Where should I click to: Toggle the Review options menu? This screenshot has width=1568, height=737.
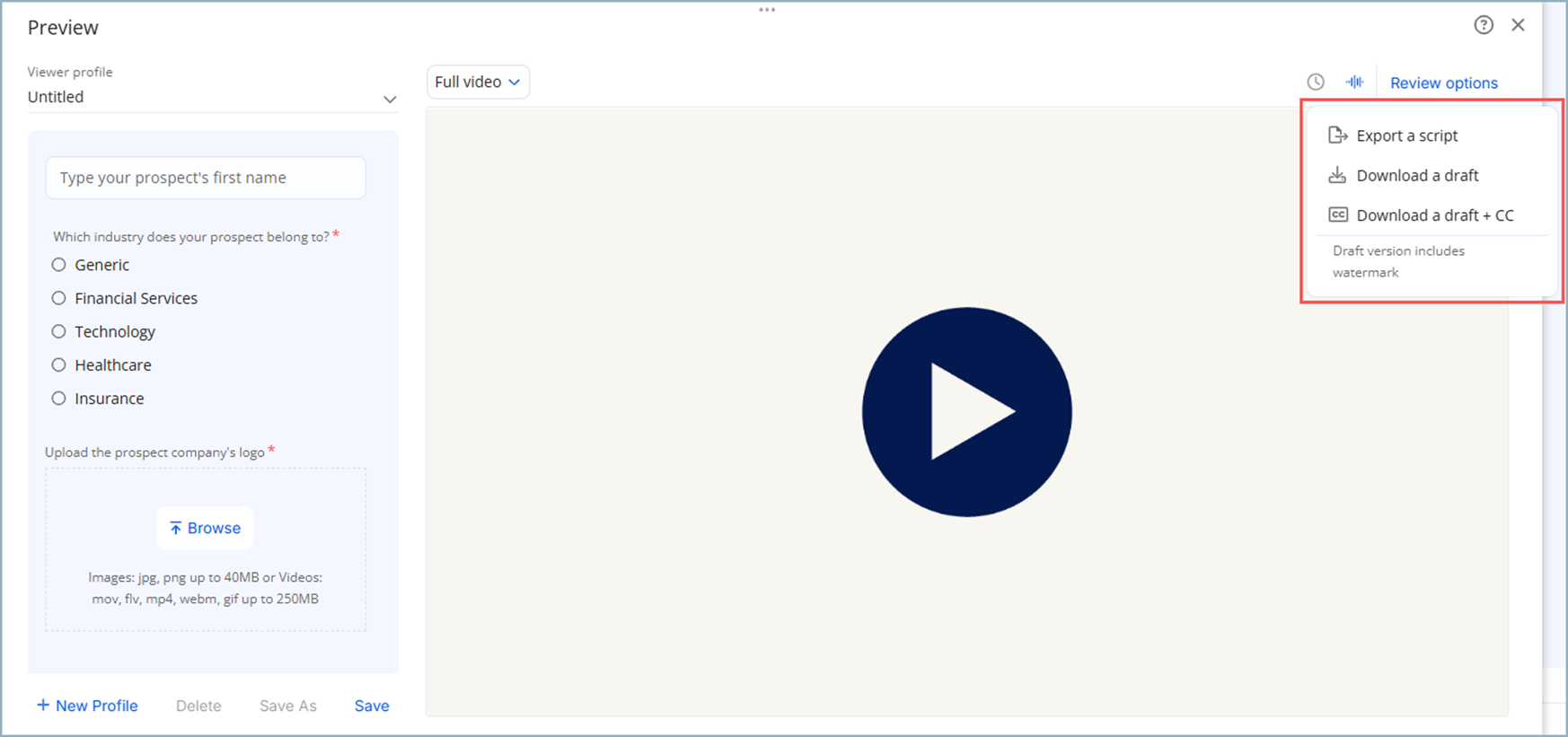pos(1443,83)
